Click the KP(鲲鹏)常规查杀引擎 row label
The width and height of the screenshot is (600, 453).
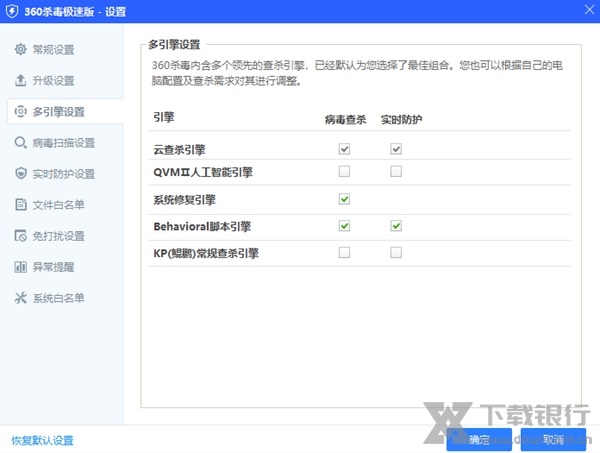pos(206,253)
